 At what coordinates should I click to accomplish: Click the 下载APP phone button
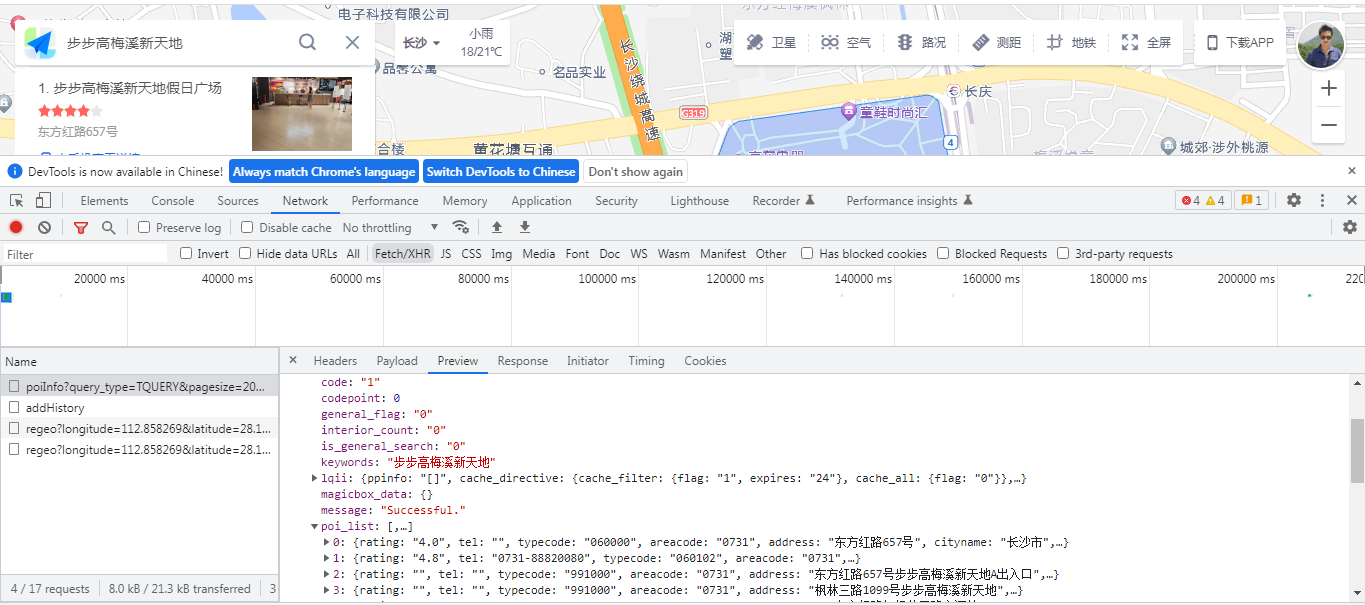coord(1240,43)
